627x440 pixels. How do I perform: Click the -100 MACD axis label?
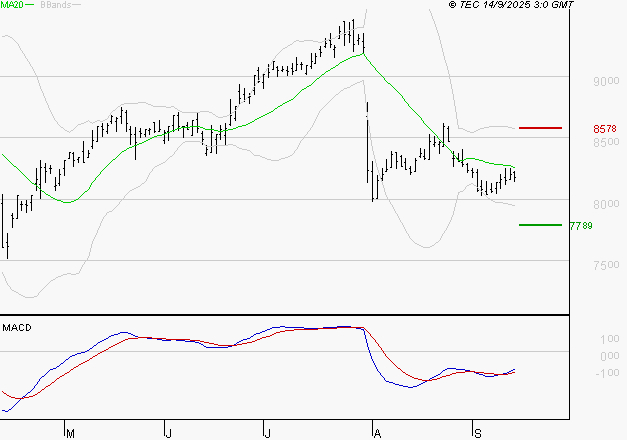tap(607, 373)
